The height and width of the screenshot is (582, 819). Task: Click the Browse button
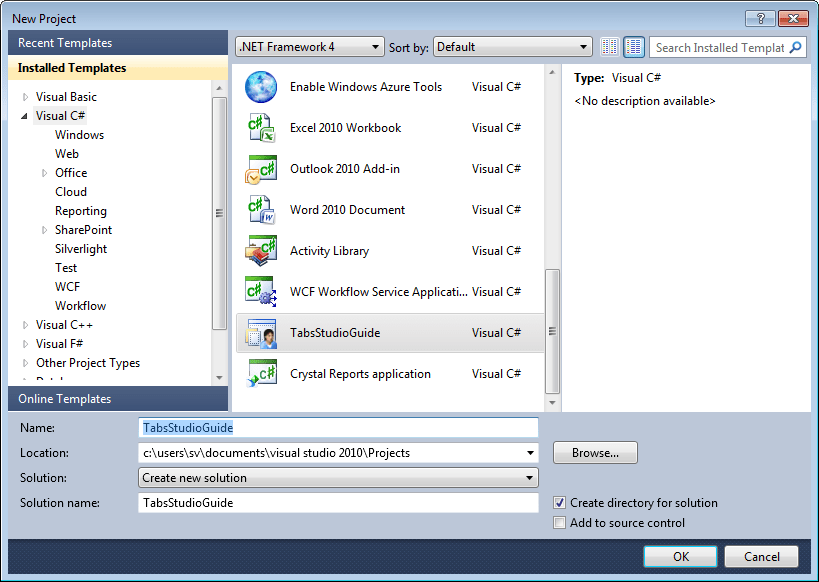[594, 453]
